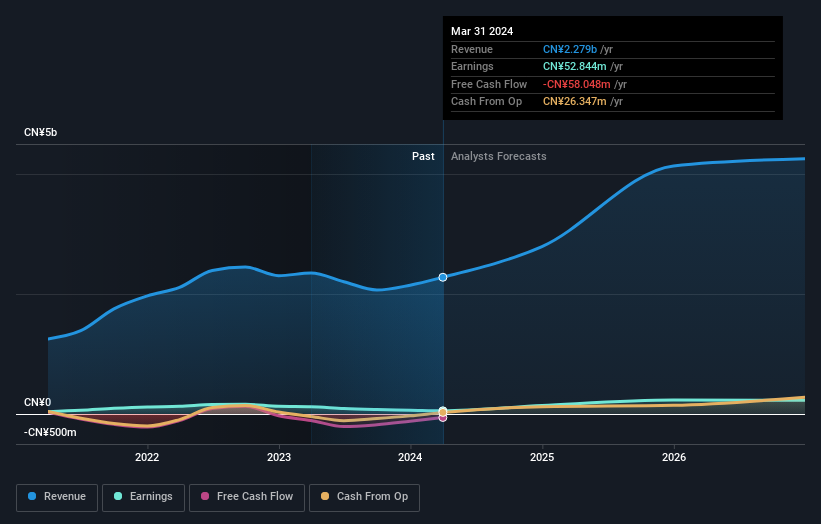Click the -CN¥500m y-axis label

tap(50, 432)
